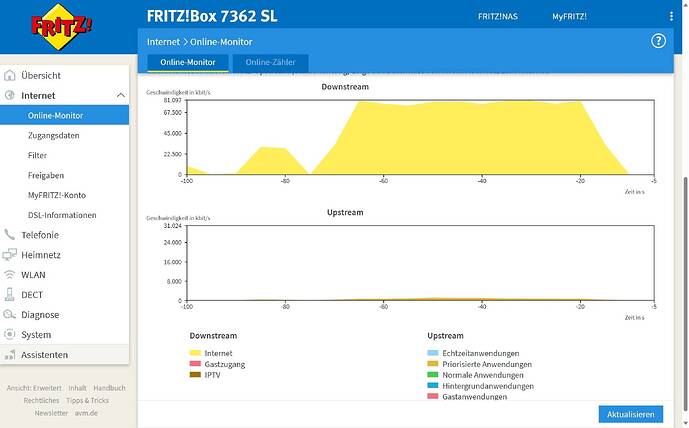
Task: Click the Heimnetz network icon
Action: [9, 254]
